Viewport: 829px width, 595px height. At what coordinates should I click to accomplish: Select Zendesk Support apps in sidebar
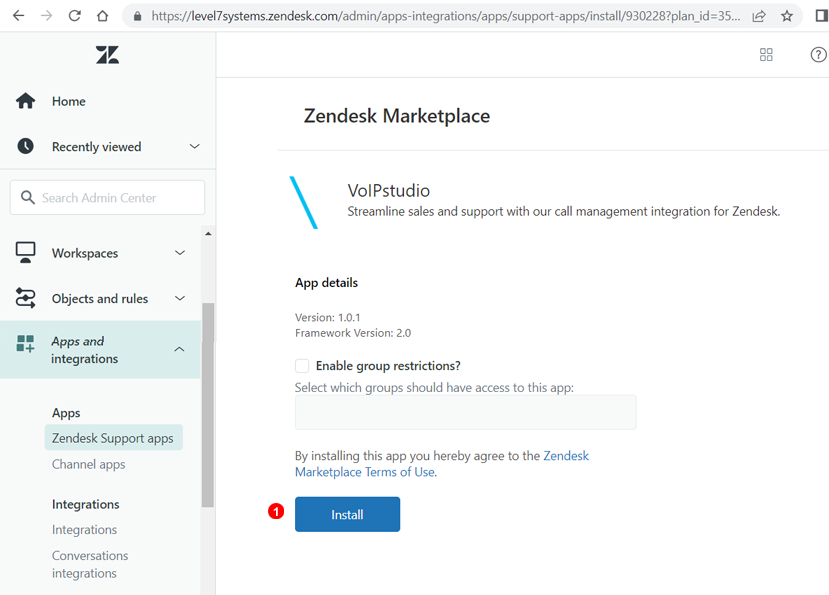(113, 437)
